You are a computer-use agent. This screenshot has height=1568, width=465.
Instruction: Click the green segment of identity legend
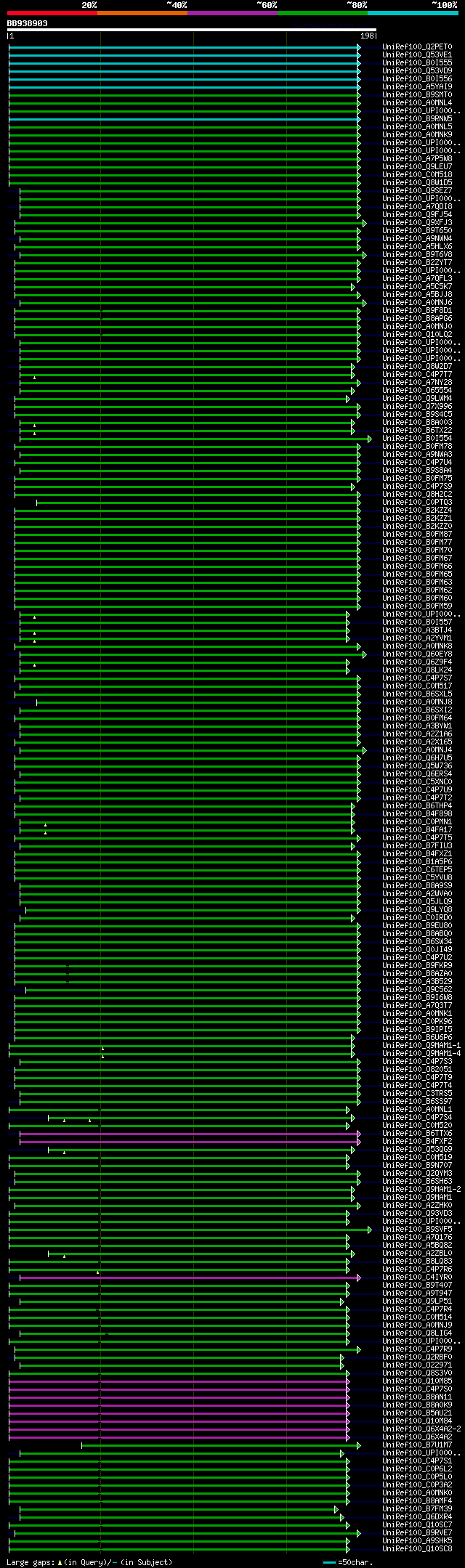point(322,13)
